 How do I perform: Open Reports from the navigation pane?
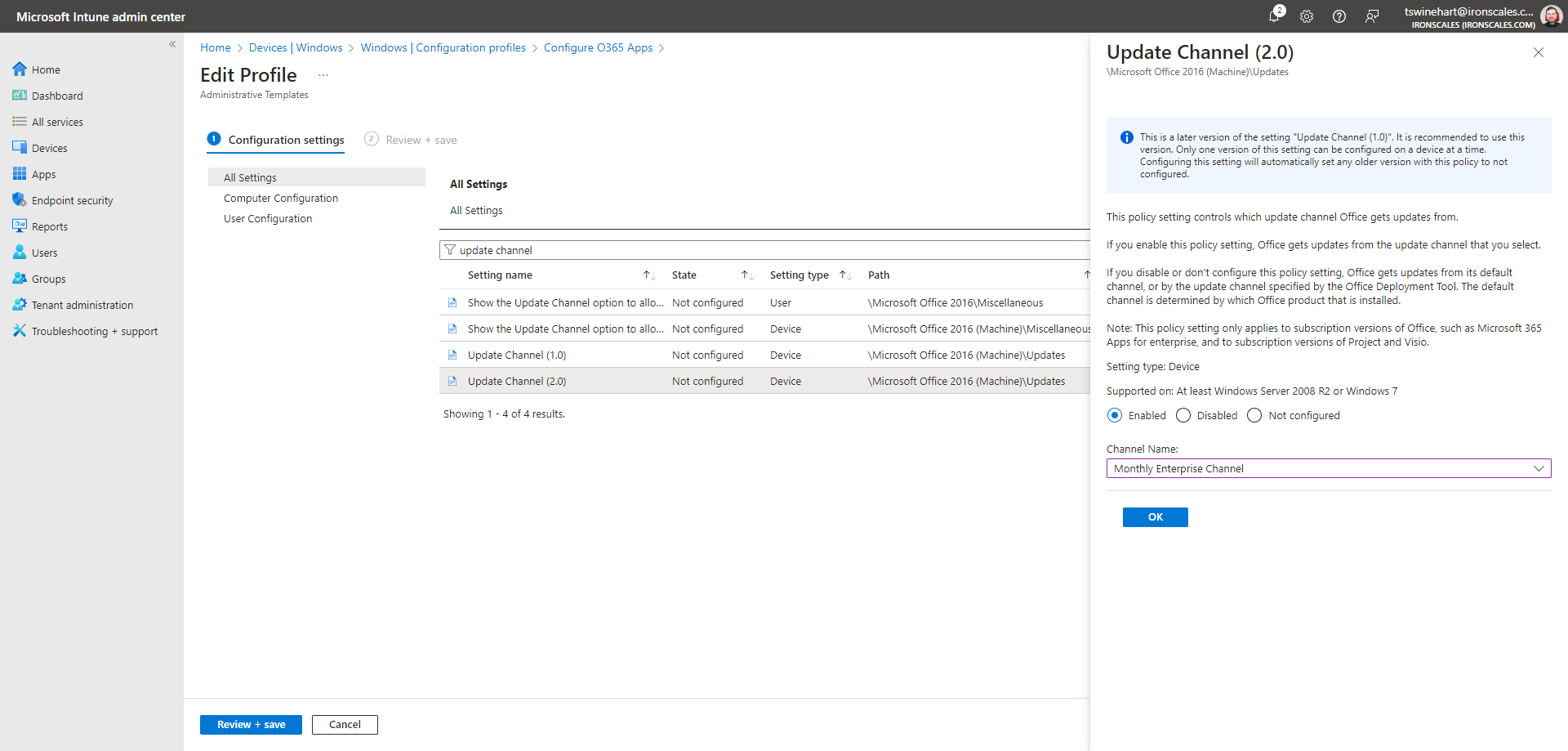point(50,226)
